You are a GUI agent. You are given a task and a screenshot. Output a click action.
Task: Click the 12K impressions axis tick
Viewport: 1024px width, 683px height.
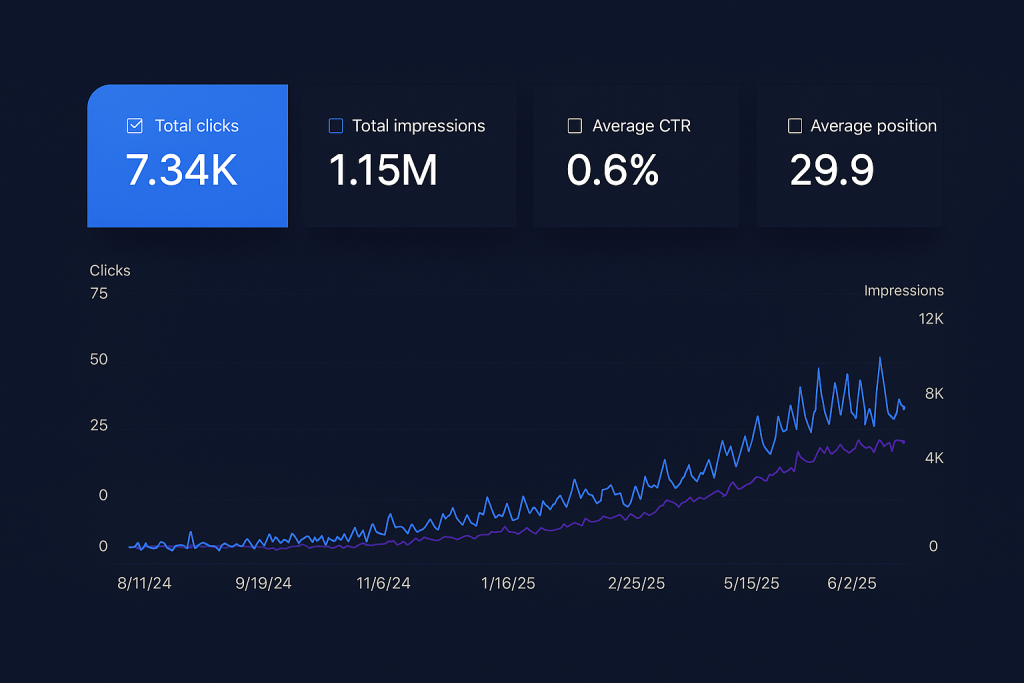[x=930, y=319]
